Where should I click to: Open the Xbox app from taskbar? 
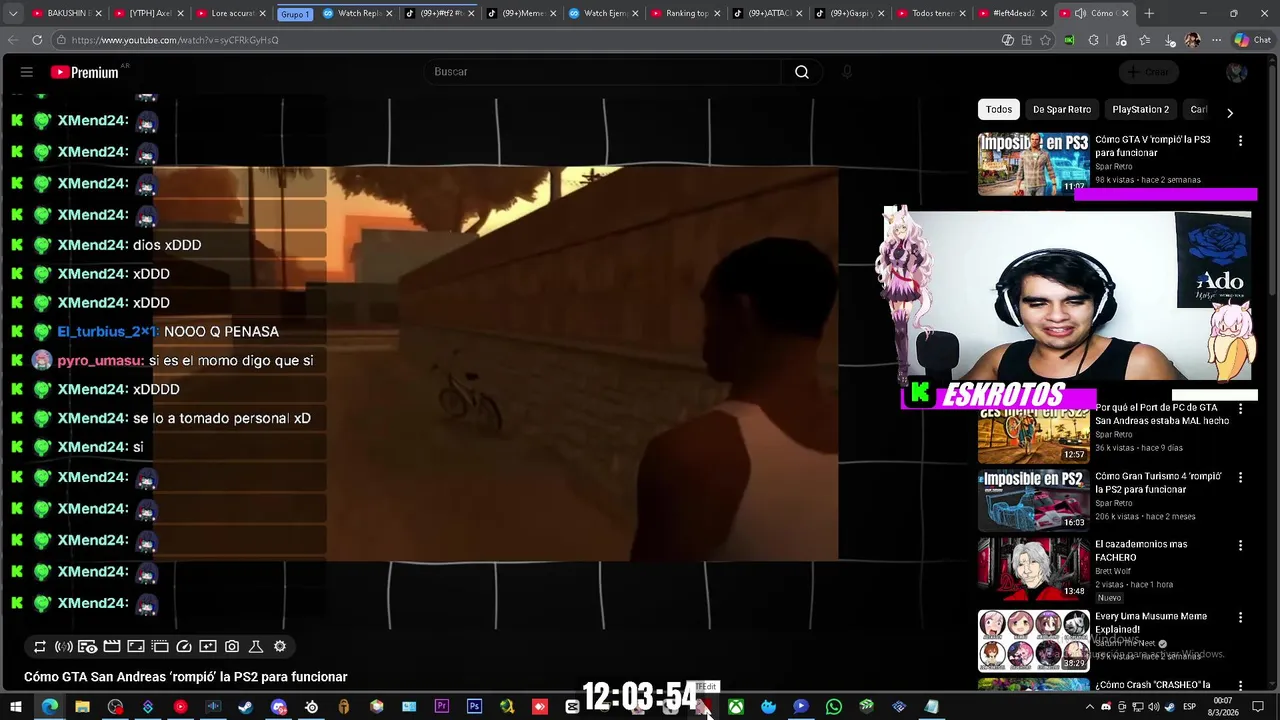point(736,707)
